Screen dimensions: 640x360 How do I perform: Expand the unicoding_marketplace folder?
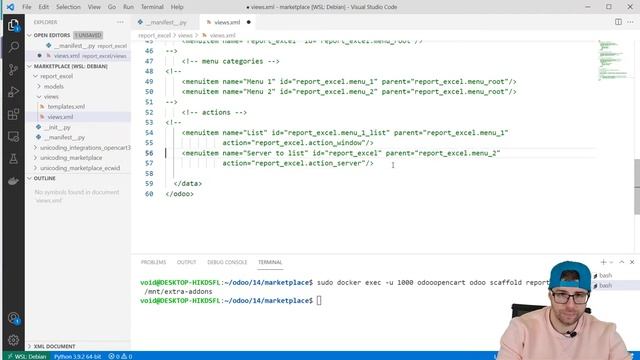pos(36,158)
